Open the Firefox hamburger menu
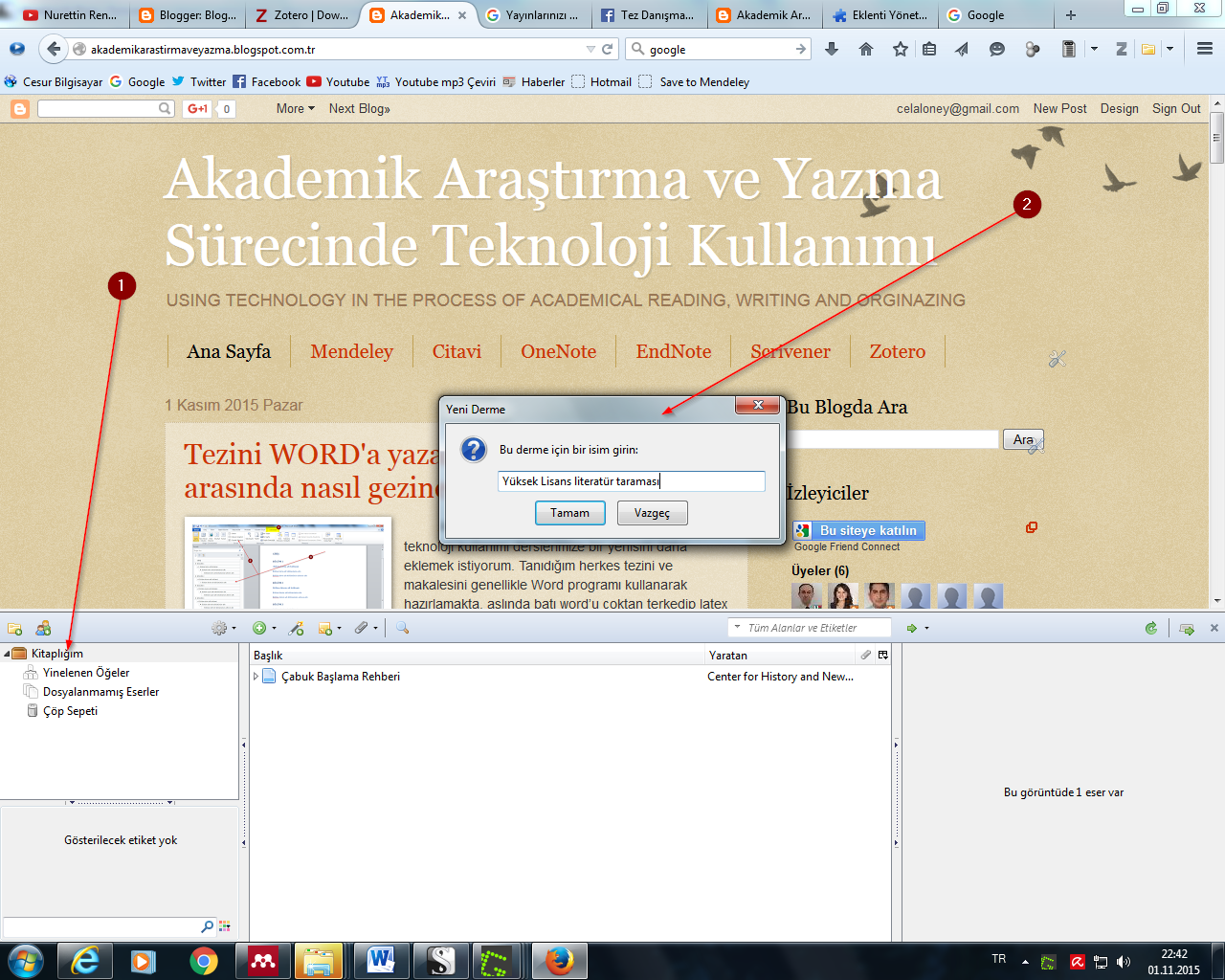This screenshot has height=980, width=1225. 1205,49
